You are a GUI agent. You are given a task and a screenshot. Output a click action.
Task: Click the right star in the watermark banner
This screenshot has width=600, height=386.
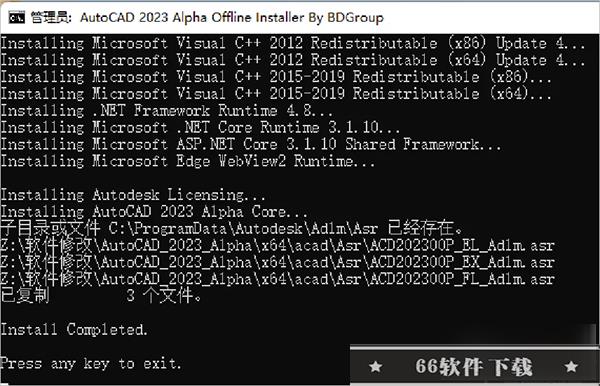tap(571, 366)
